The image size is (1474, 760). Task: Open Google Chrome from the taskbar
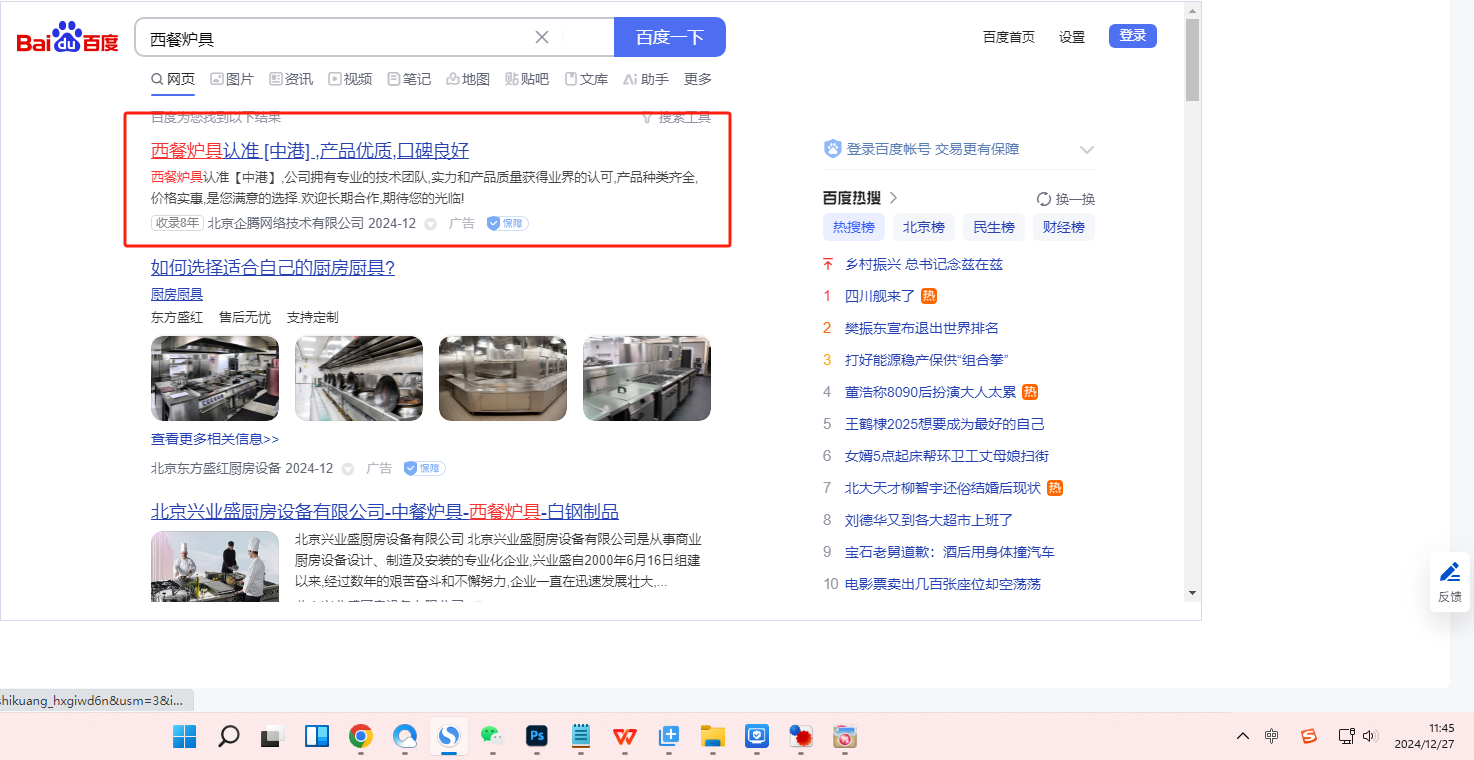pyautogui.click(x=361, y=737)
